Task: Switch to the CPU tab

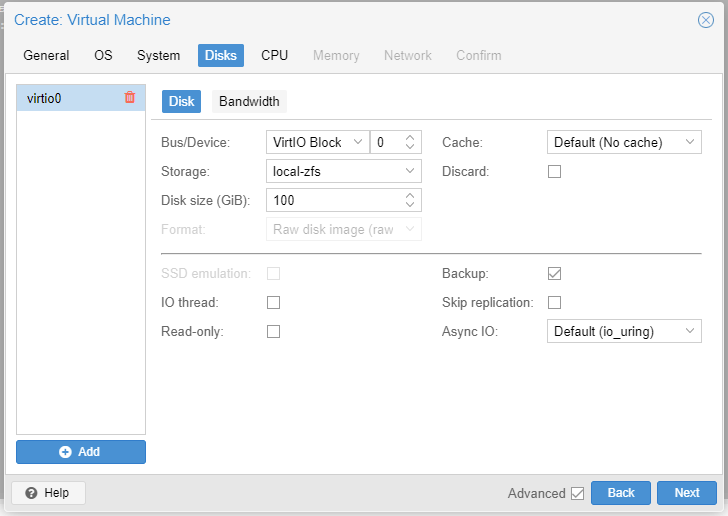Action: coord(274,55)
